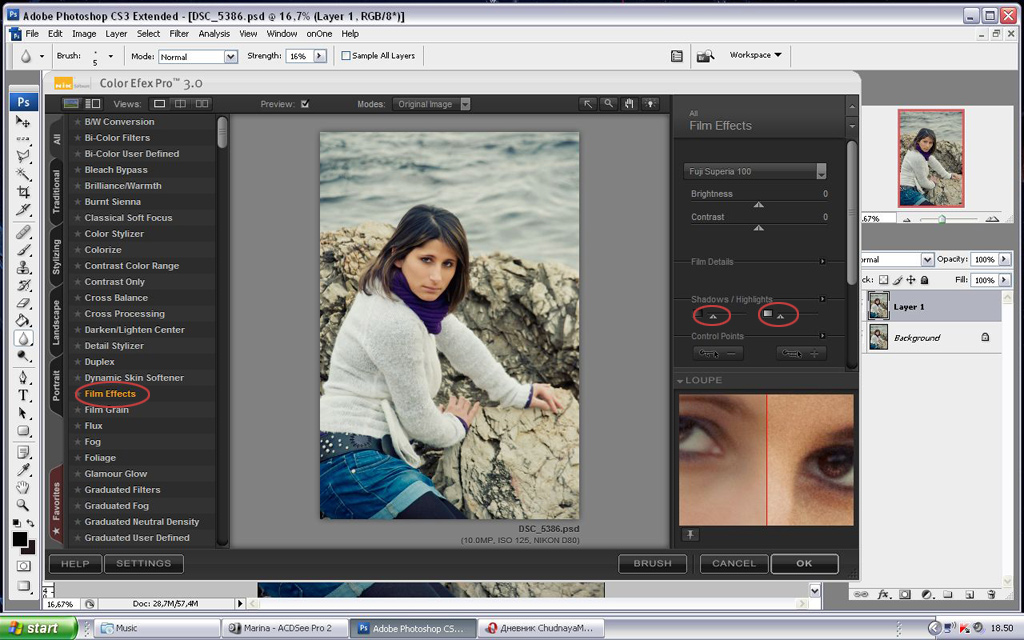Toggle Quick Mask mode icon
Viewport: 1024px width, 640px height.
pos(24,566)
